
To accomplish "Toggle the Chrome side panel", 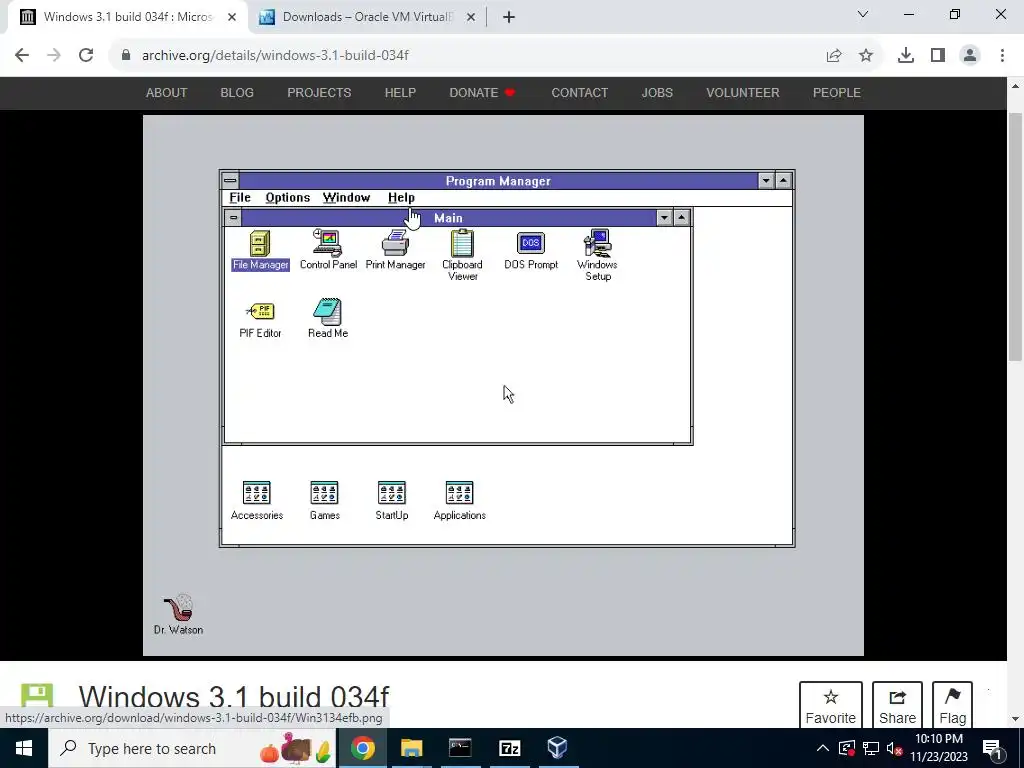I will pos(938,56).
